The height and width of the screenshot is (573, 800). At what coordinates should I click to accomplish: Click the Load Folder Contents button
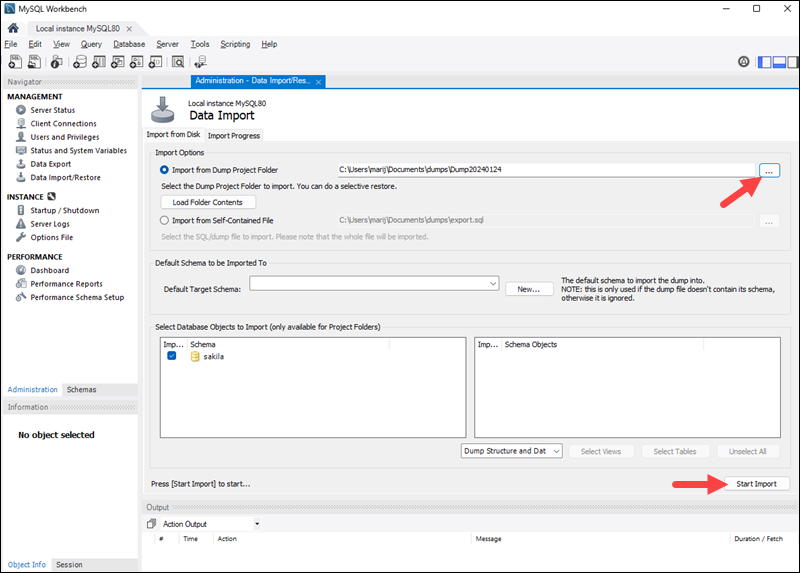point(208,203)
